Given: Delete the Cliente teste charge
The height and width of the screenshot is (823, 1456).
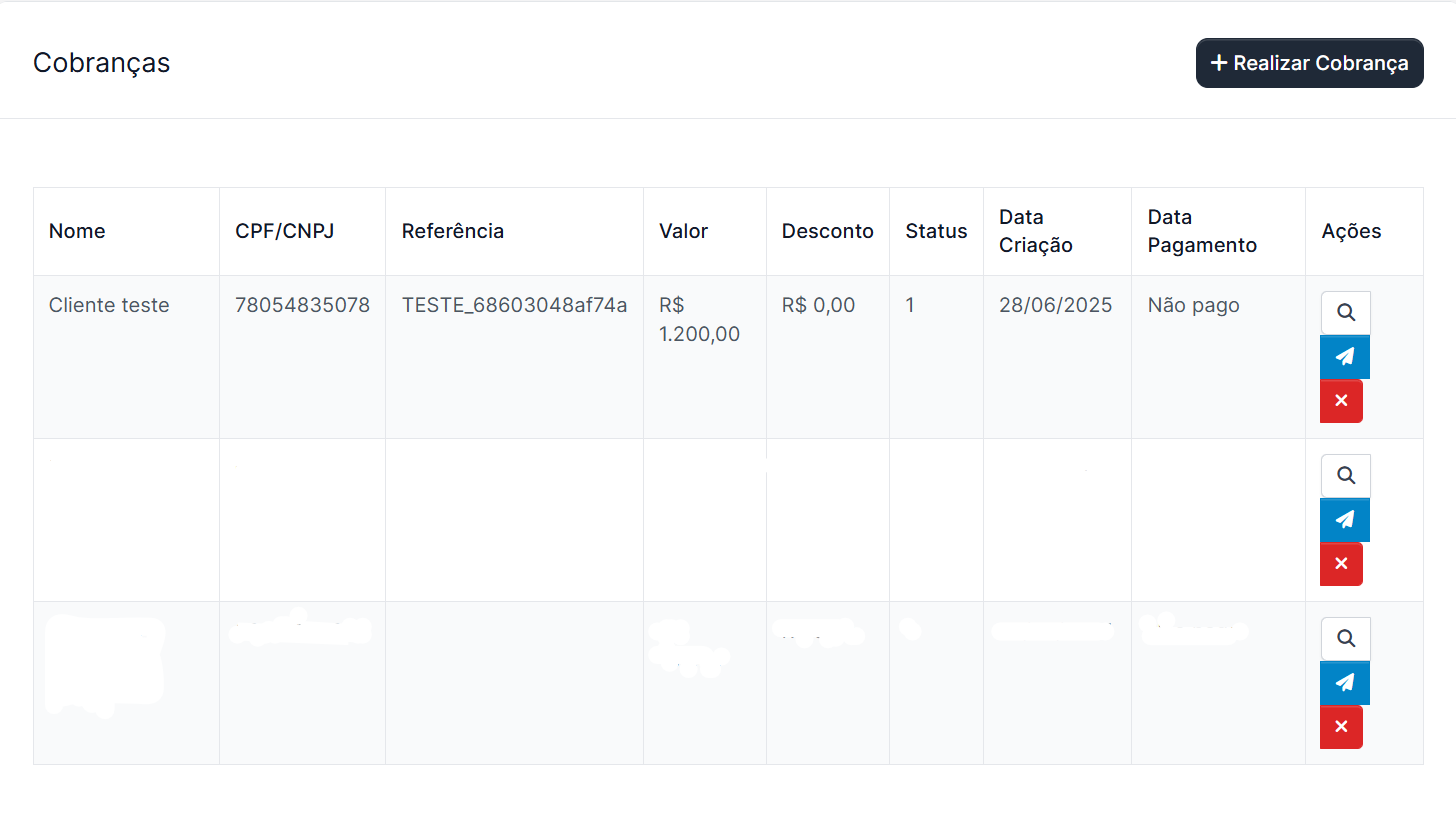Looking at the screenshot, I should click(1341, 401).
